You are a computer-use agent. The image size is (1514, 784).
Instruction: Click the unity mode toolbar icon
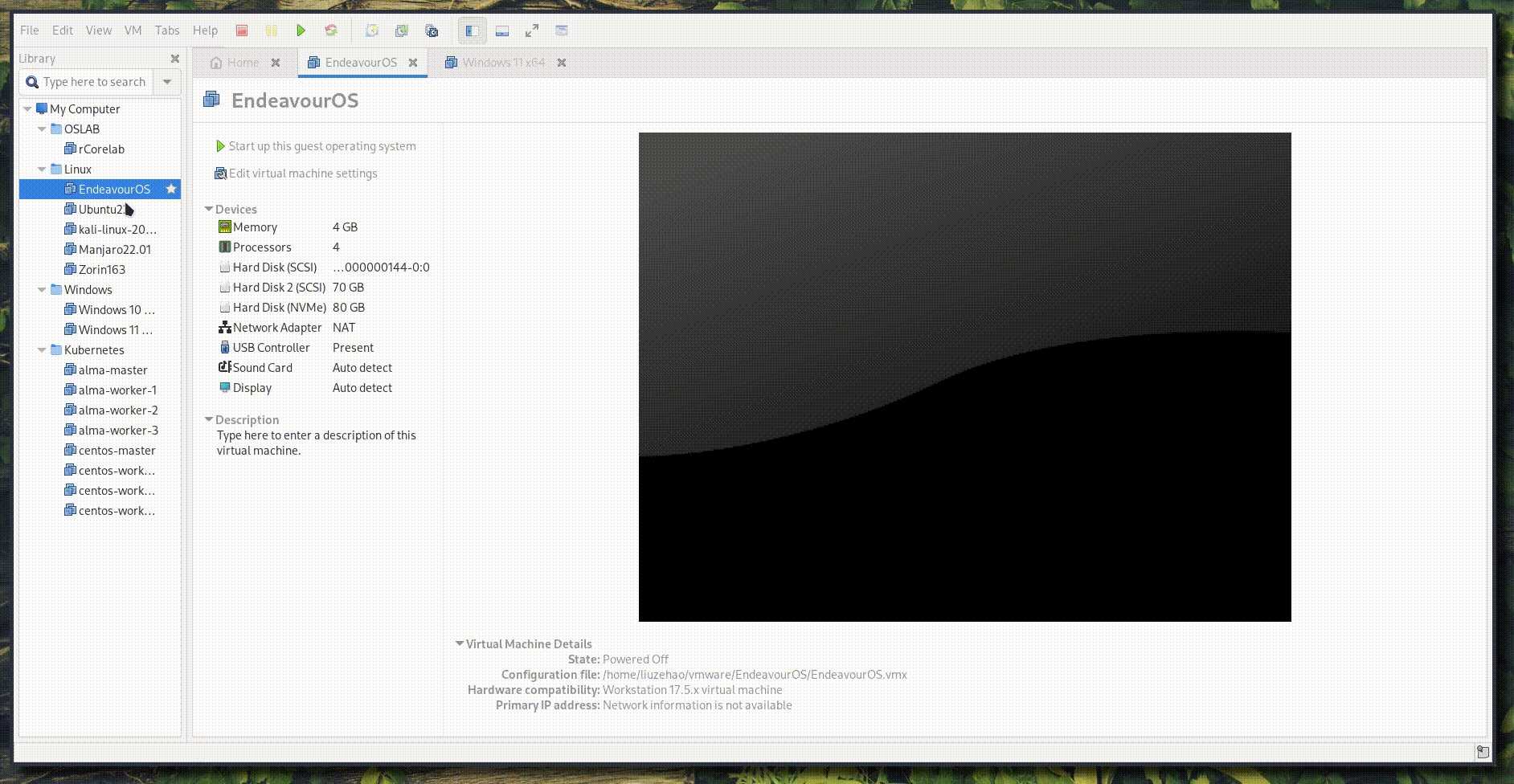click(562, 31)
